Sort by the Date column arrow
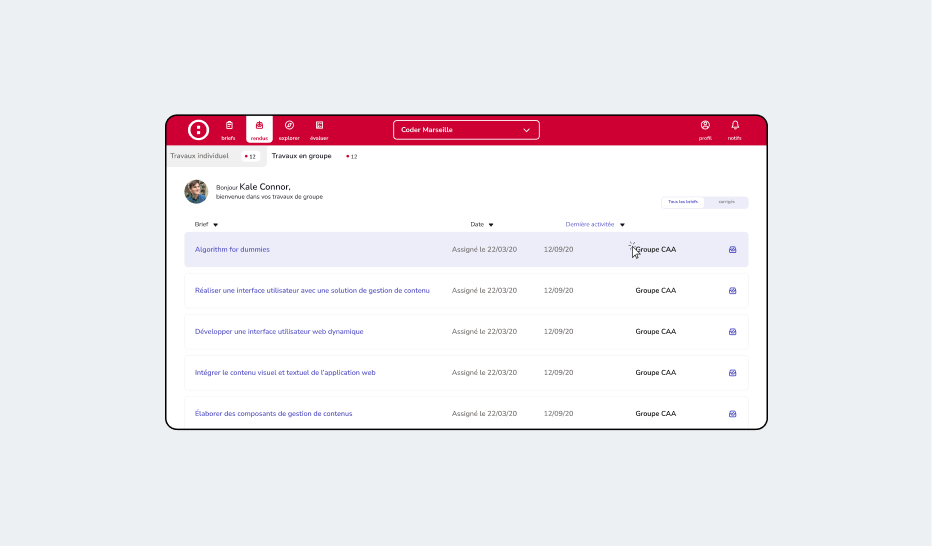932x546 pixels. pos(491,225)
